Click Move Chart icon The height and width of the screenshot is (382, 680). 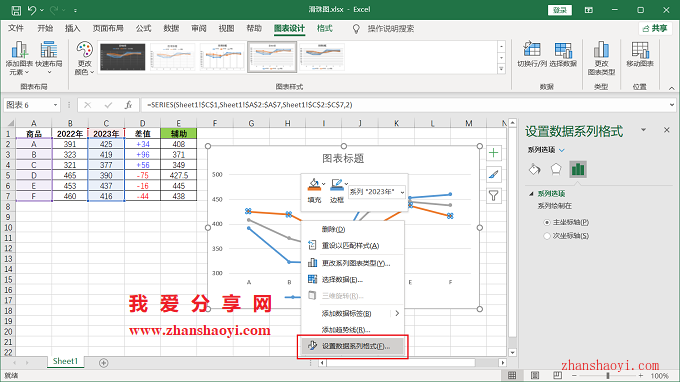640,55
